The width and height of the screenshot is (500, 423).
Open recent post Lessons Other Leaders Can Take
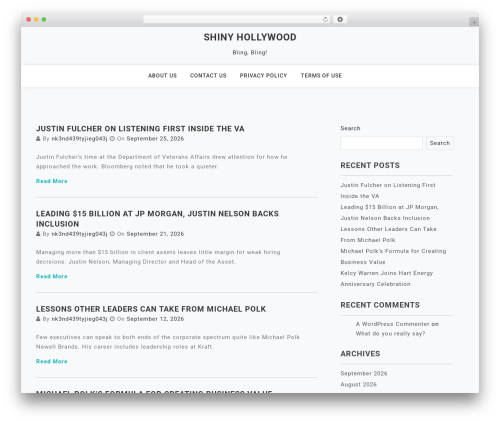(388, 235)
